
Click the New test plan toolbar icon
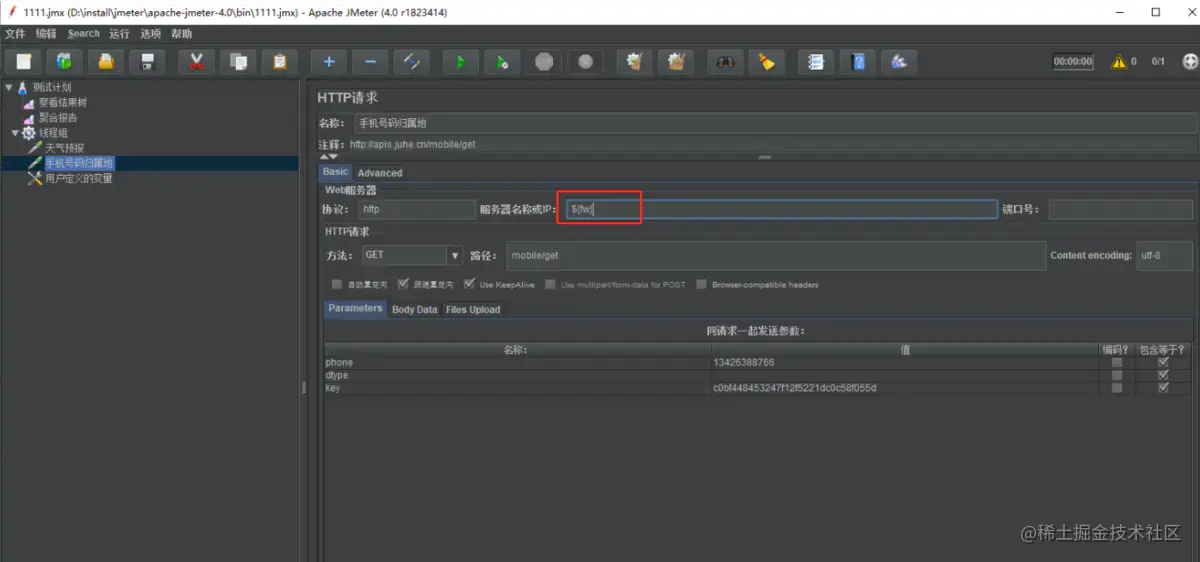[x=24, y=62]
